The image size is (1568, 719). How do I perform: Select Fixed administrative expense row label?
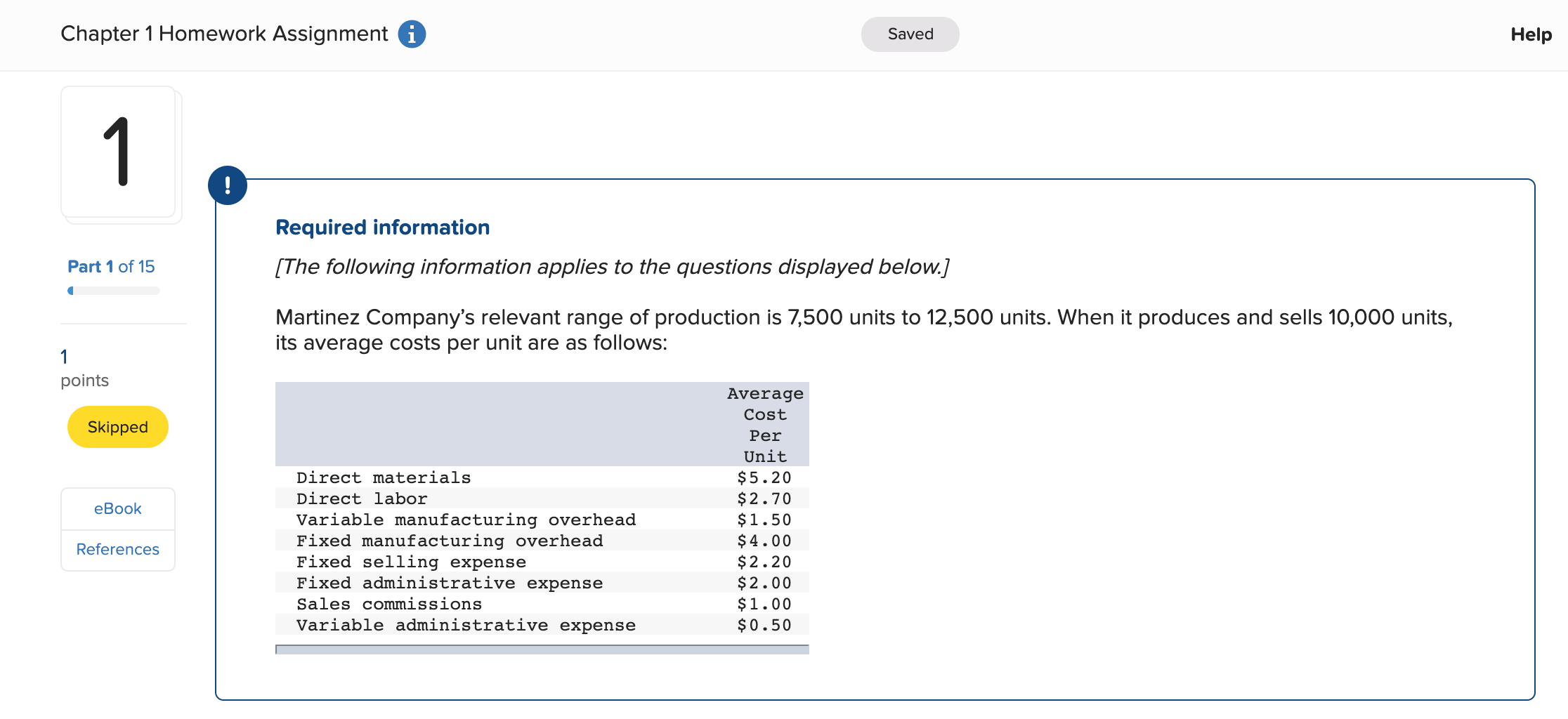pyautogui.click(x=450, y=583)
